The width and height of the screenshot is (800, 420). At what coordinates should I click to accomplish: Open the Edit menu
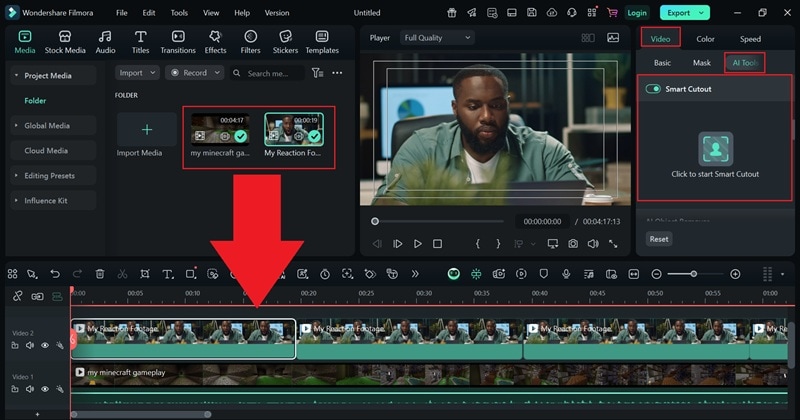click(148, 13)
